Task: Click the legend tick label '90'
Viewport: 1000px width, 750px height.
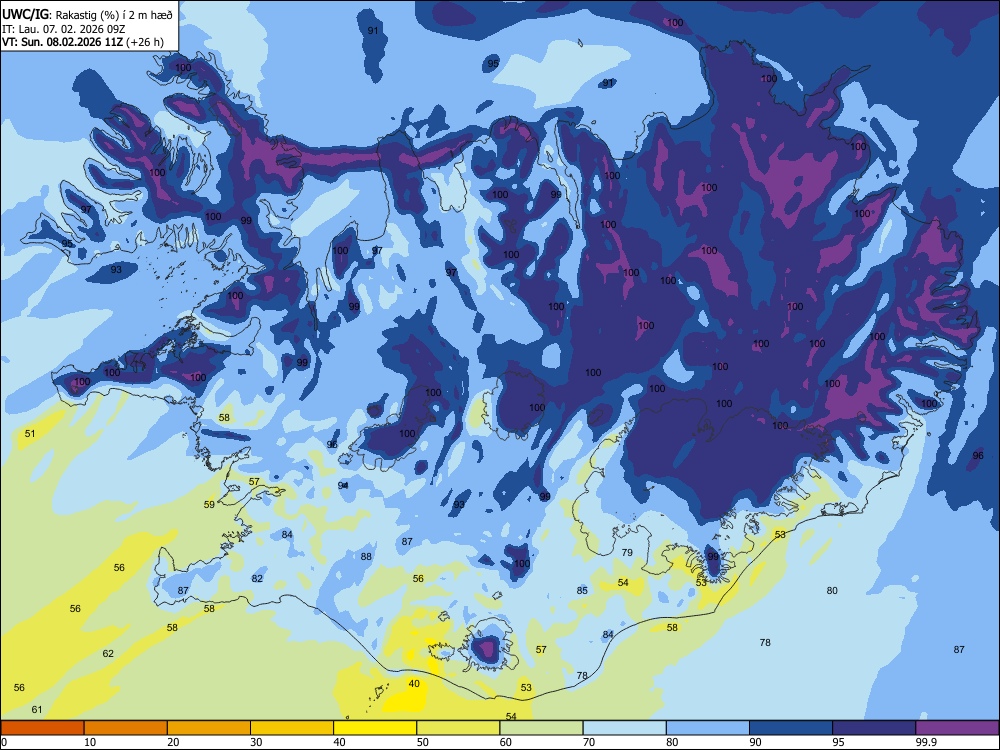Action: 755,742
